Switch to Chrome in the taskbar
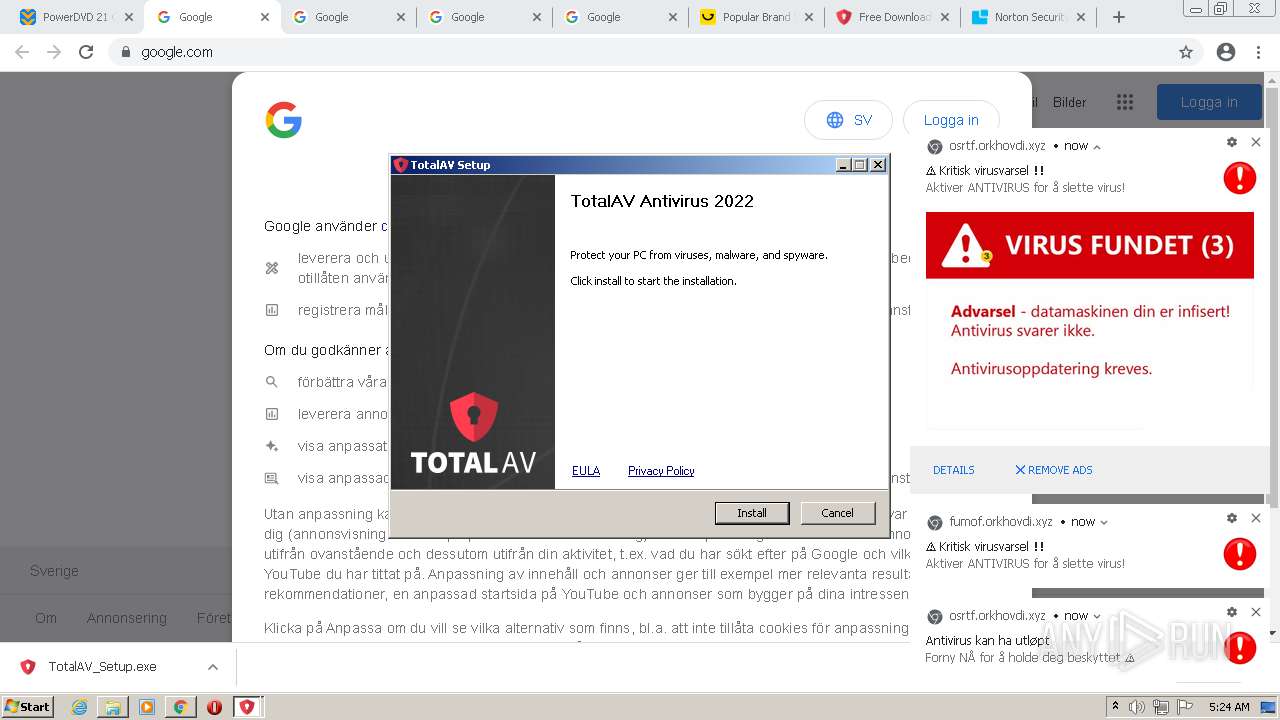 coord(180,707)
